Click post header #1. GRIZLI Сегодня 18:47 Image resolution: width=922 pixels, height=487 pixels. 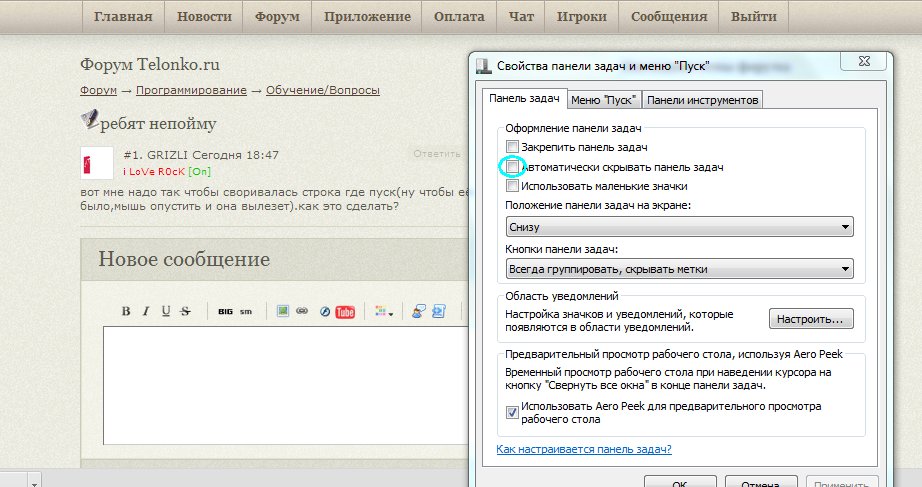click(201, 155)
